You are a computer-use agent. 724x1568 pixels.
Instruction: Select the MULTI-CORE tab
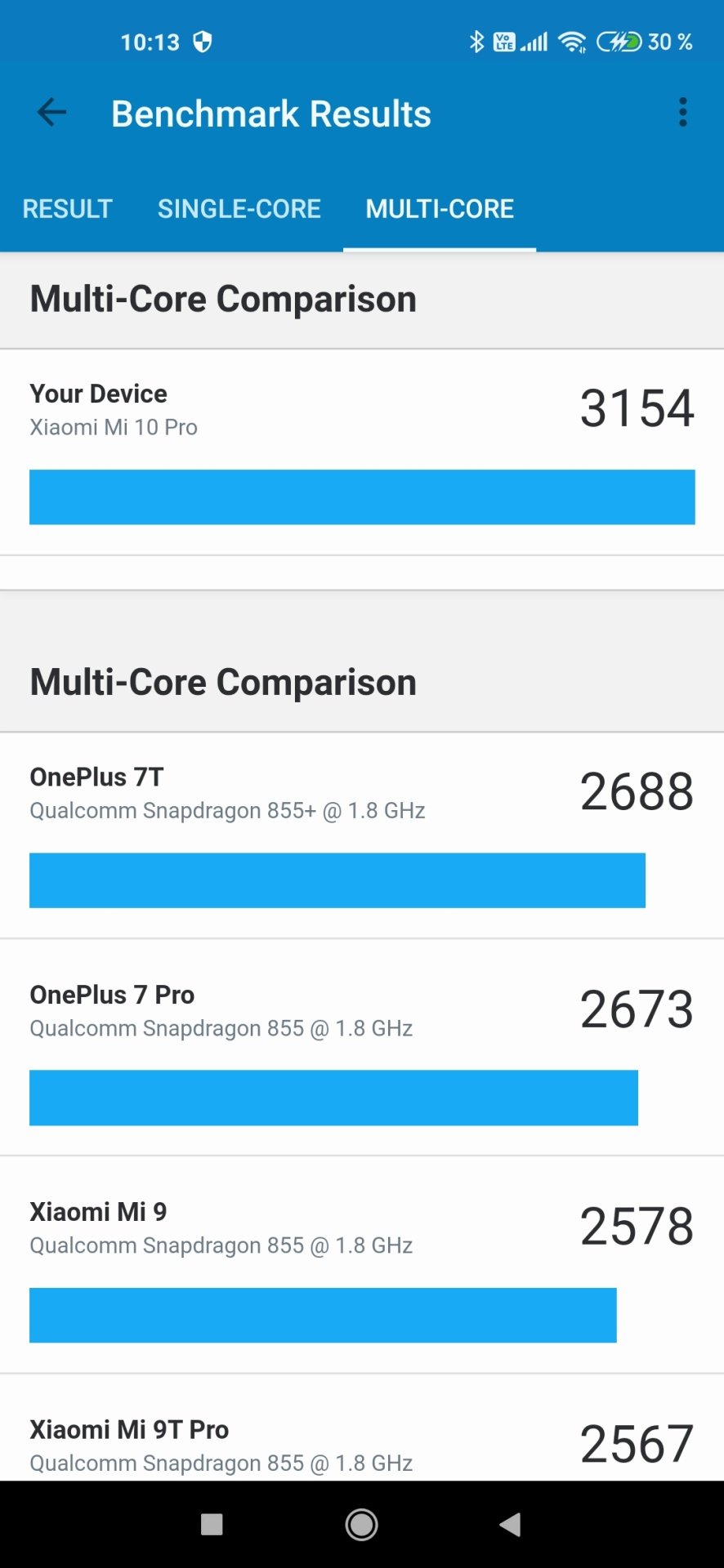440,209
